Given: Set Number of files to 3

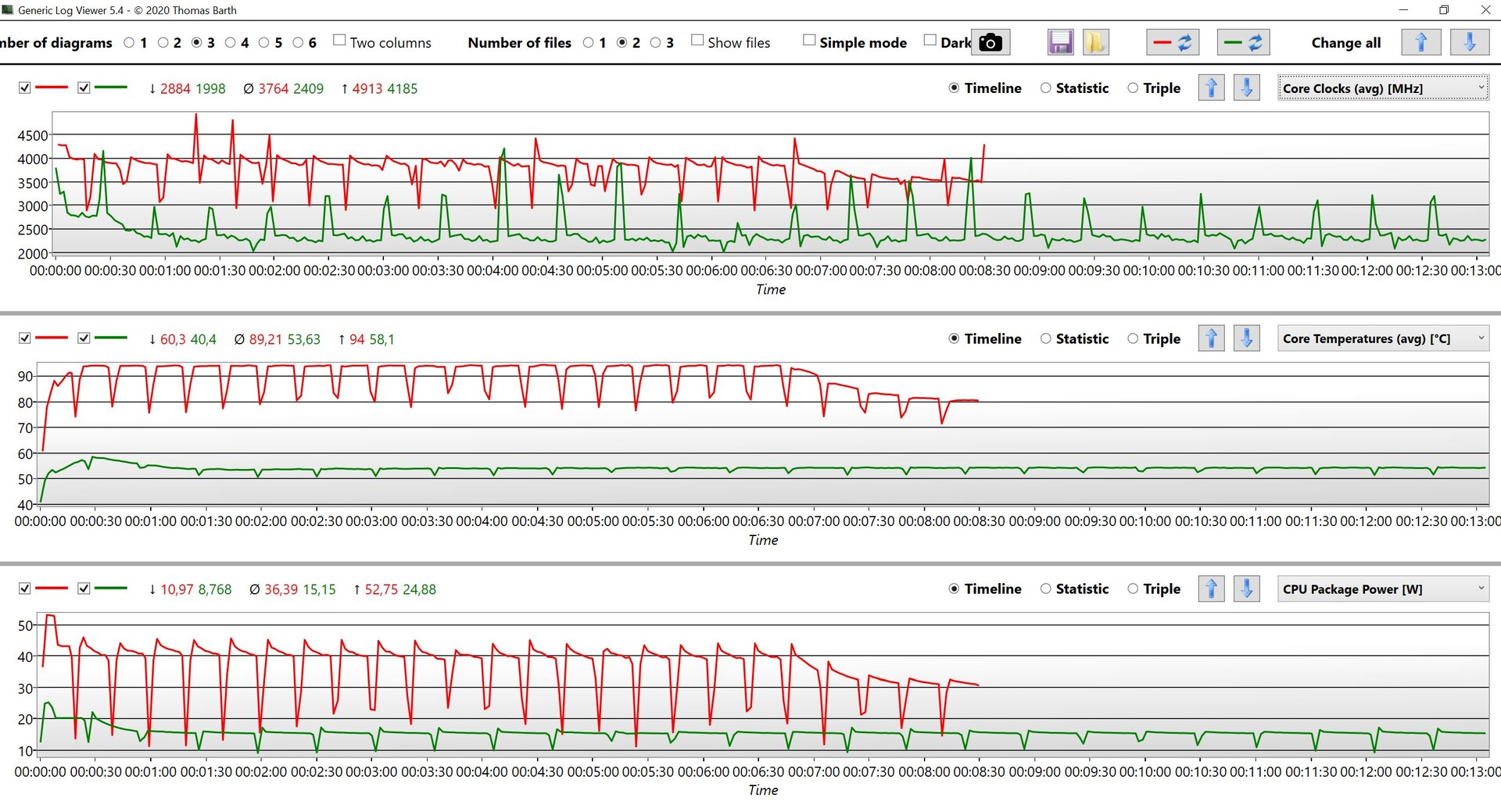Looking at the screenshot, I should [655, 43].
